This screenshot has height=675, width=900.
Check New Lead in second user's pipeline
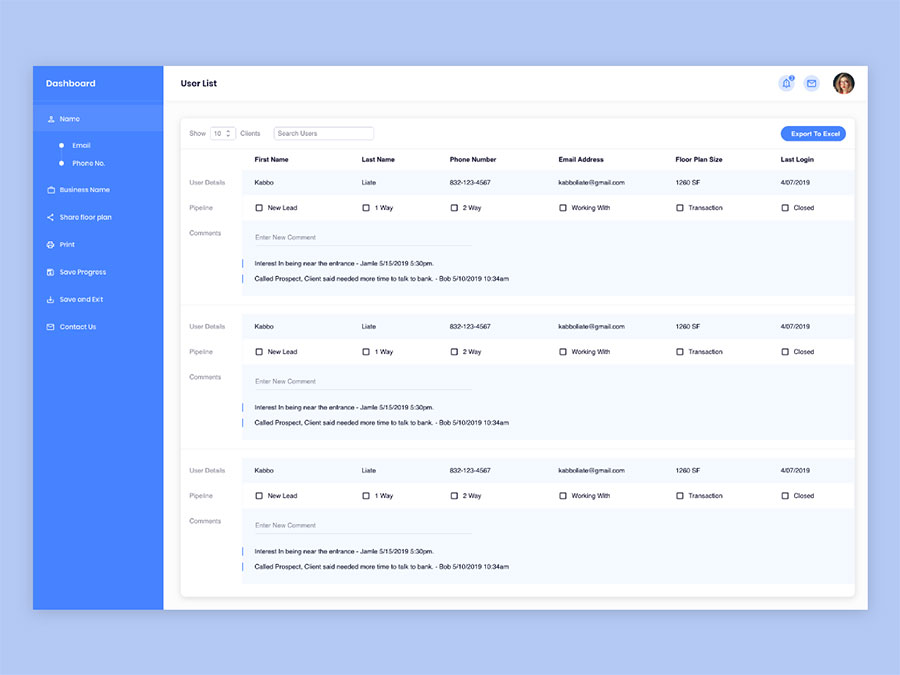[x=259, y=352]
